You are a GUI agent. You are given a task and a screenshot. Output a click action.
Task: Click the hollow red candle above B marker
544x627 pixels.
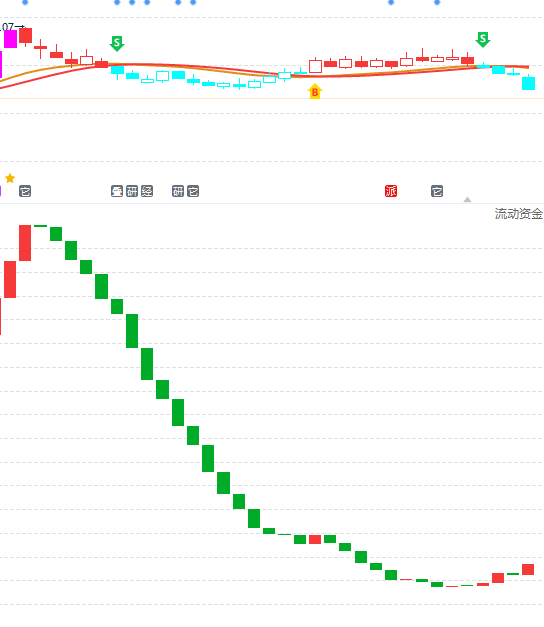[315, 66]
